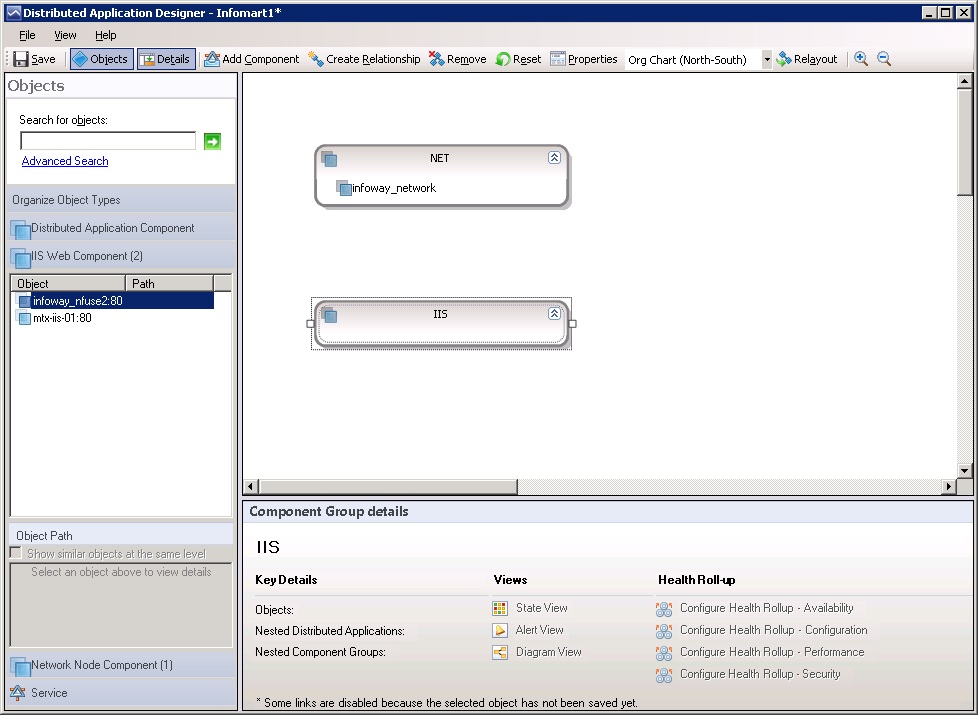Check Show similar objects at same level
This screenshot has width=978, height=715.
pos(16,553)
